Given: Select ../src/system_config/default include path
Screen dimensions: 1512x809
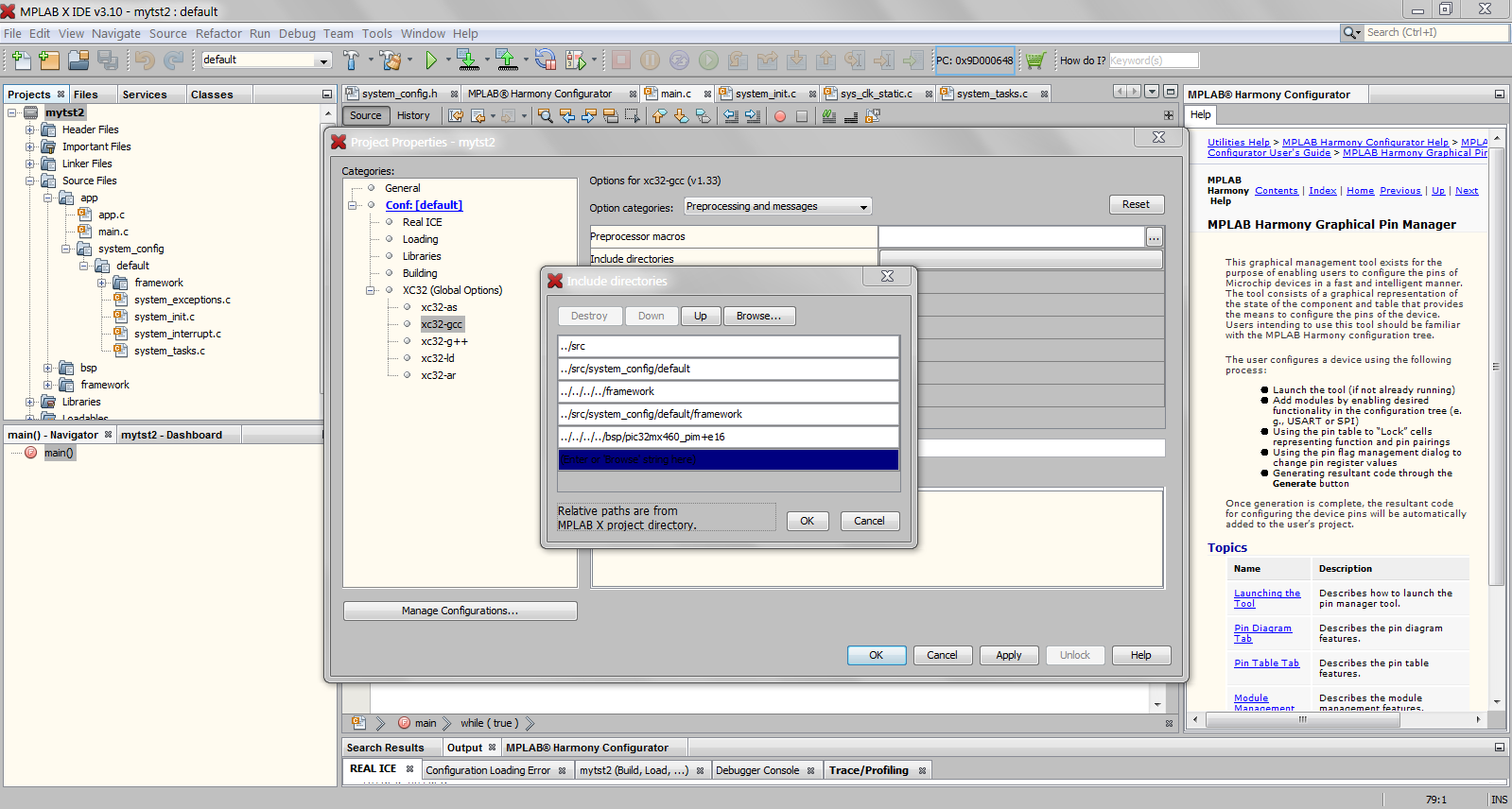Looking at the screenshot, I should coord(728,369).
